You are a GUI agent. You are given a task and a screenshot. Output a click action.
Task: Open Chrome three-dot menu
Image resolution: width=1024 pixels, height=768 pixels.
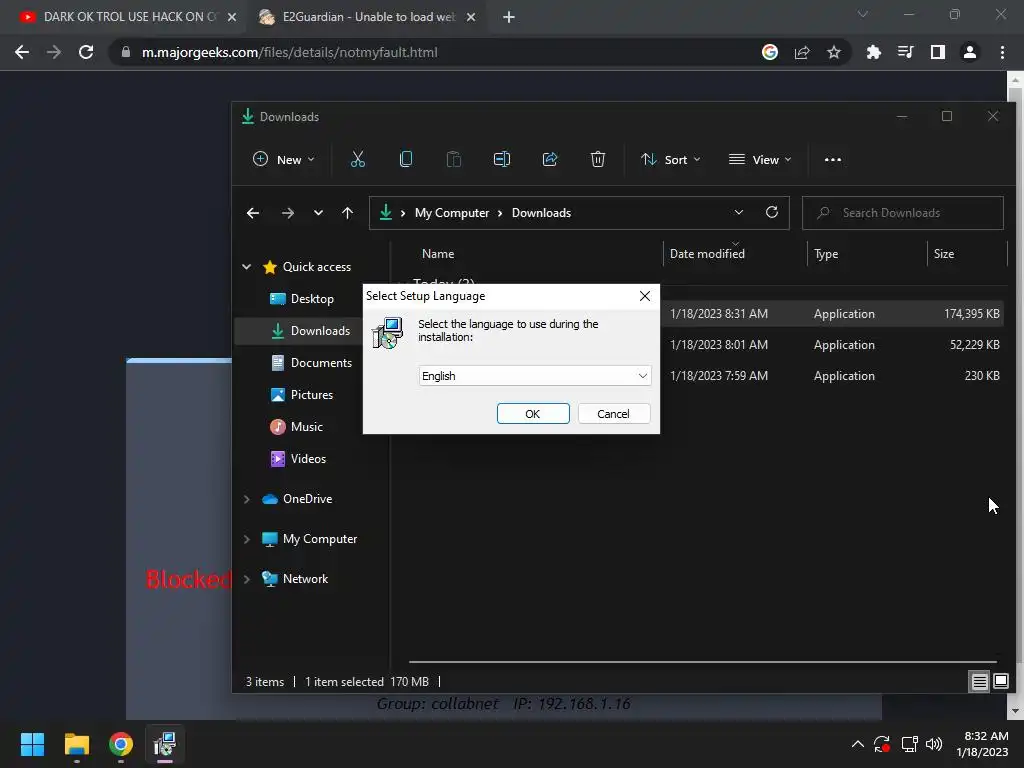(1002, 52)
